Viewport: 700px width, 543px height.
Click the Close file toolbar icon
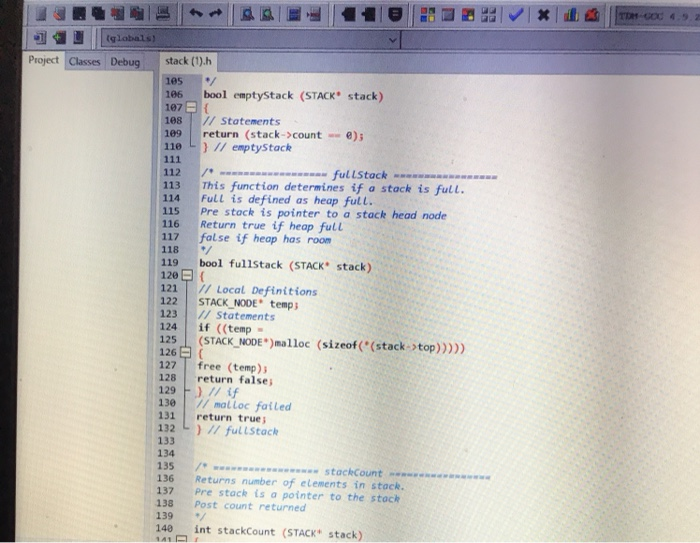tap(117, 14)
